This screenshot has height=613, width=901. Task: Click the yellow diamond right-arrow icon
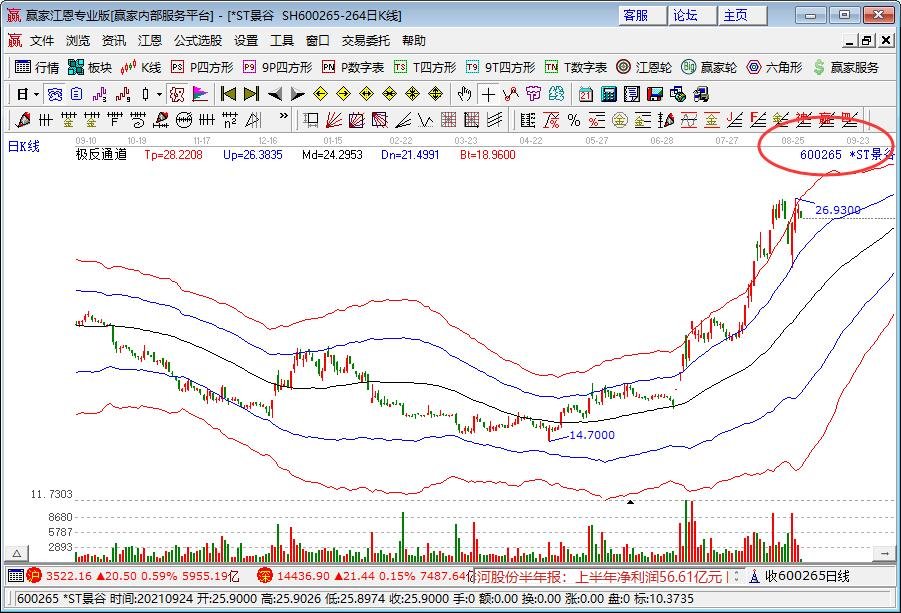(x=344, y=94)
